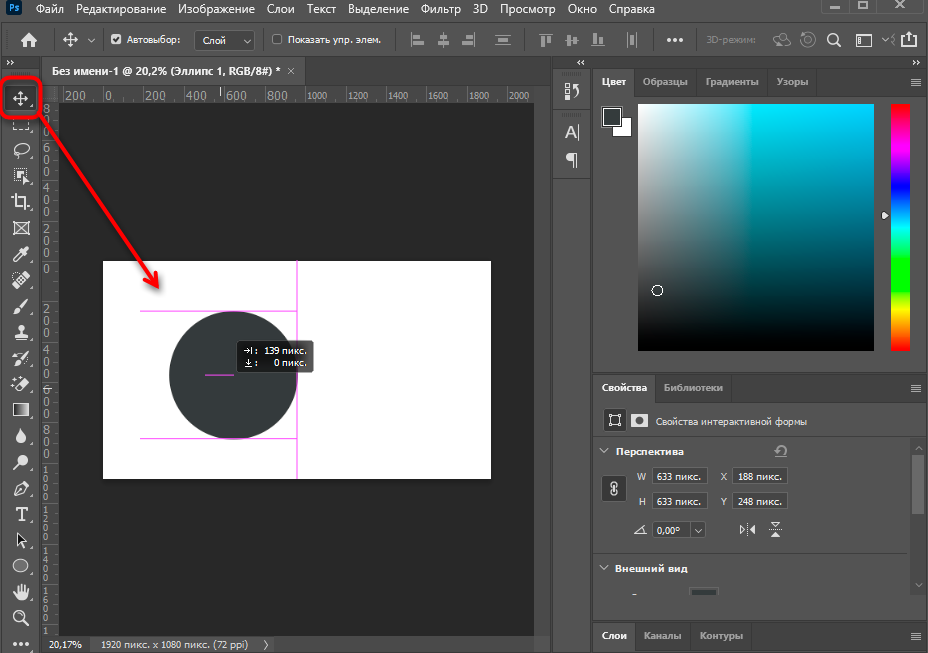Select the Zoom tool in toolbar
Viewport: 928px width, 653px height.
click(21, 618)
